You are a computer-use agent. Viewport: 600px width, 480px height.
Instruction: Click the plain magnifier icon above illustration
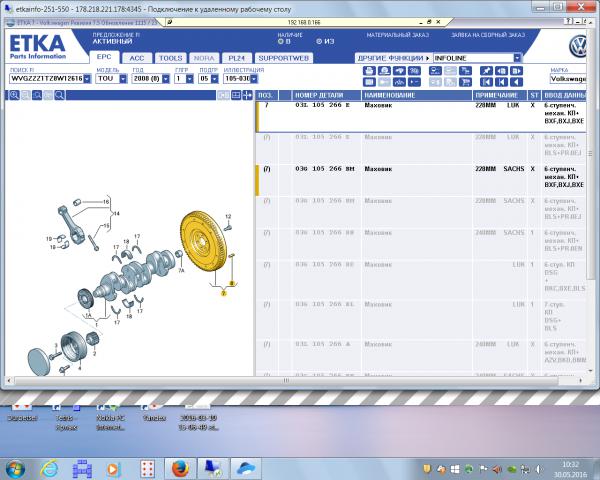coord(59,95)
